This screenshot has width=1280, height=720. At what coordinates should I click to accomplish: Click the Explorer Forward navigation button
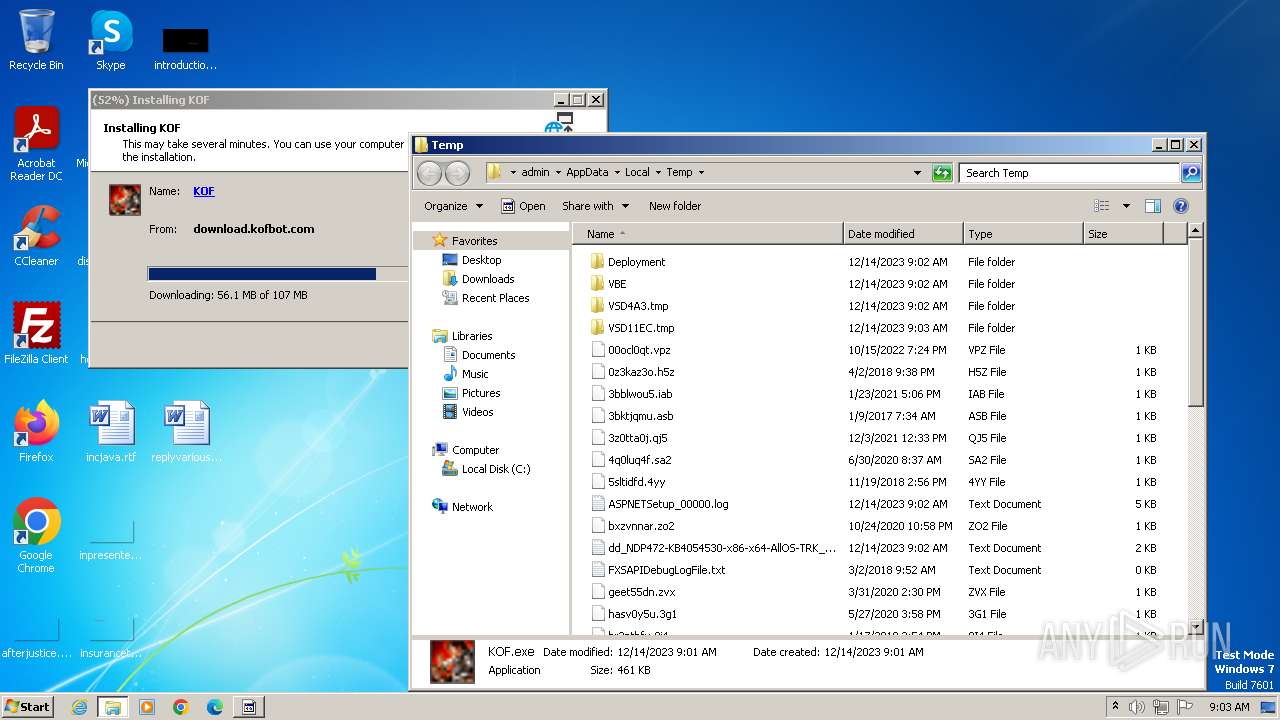pyautogui.click(x=457, y=173)
